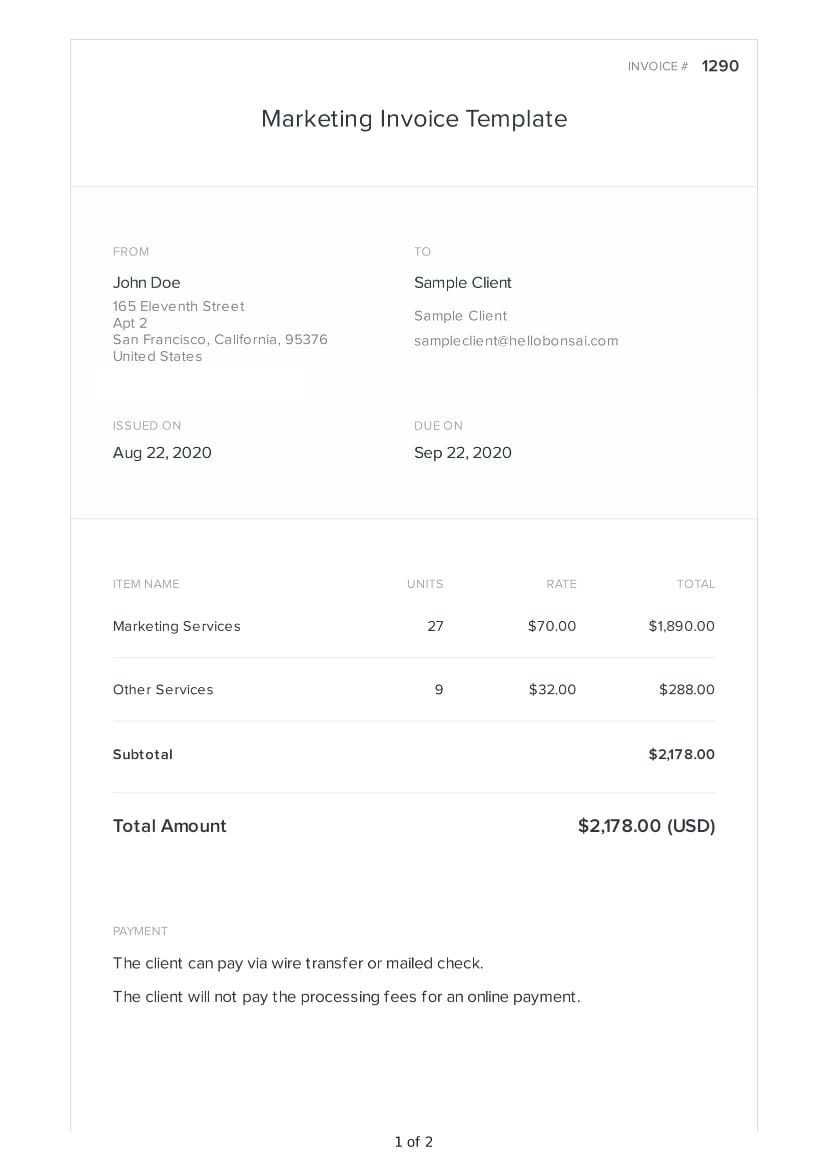Click the issued date Aug 22, 2020
Viewport: 827px width, 1170px height.
pos(162,453)
